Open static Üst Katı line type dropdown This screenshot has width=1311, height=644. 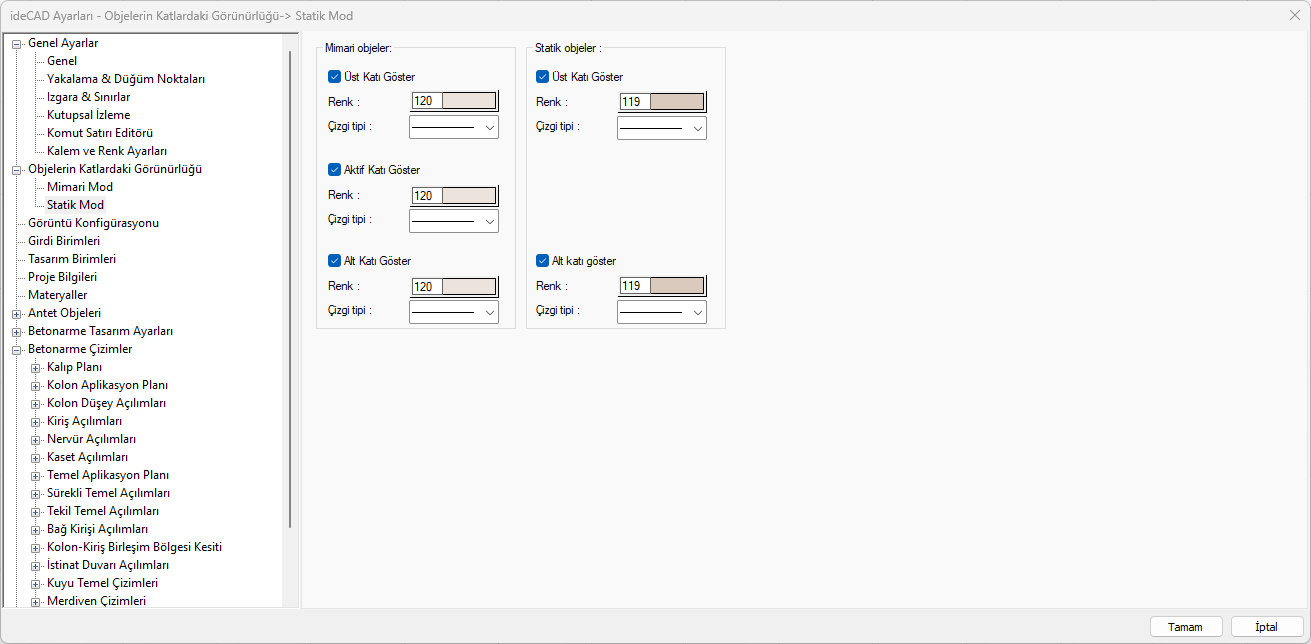[661, 127]
